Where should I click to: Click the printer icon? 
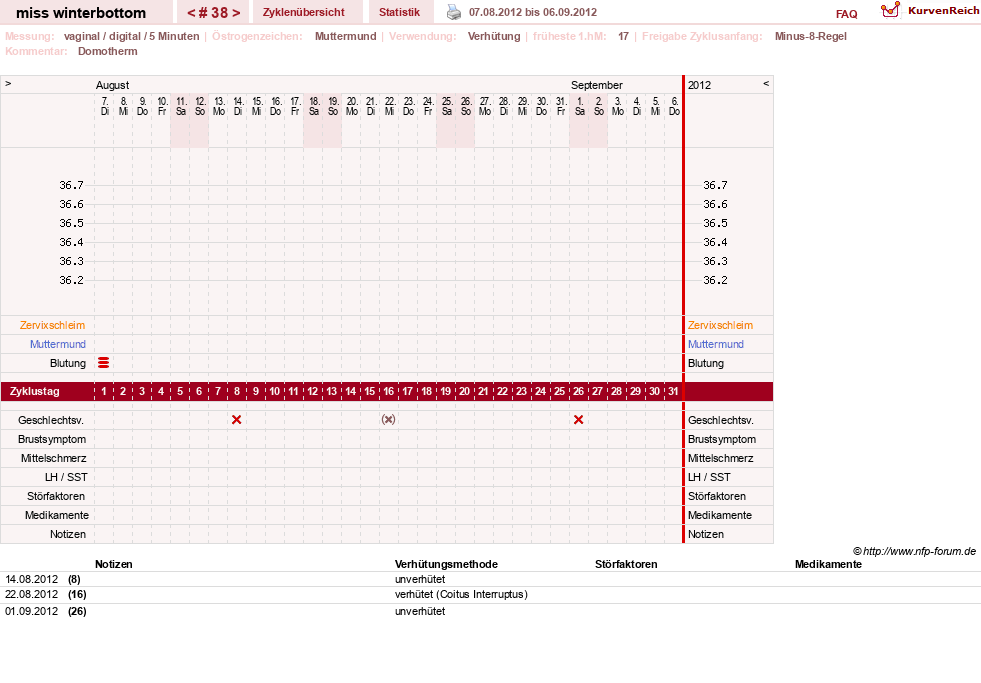point(454,12)
